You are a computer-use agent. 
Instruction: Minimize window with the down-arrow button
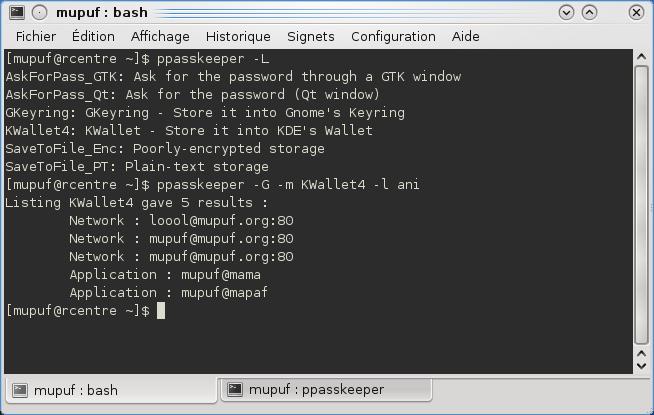click(566, 13)
